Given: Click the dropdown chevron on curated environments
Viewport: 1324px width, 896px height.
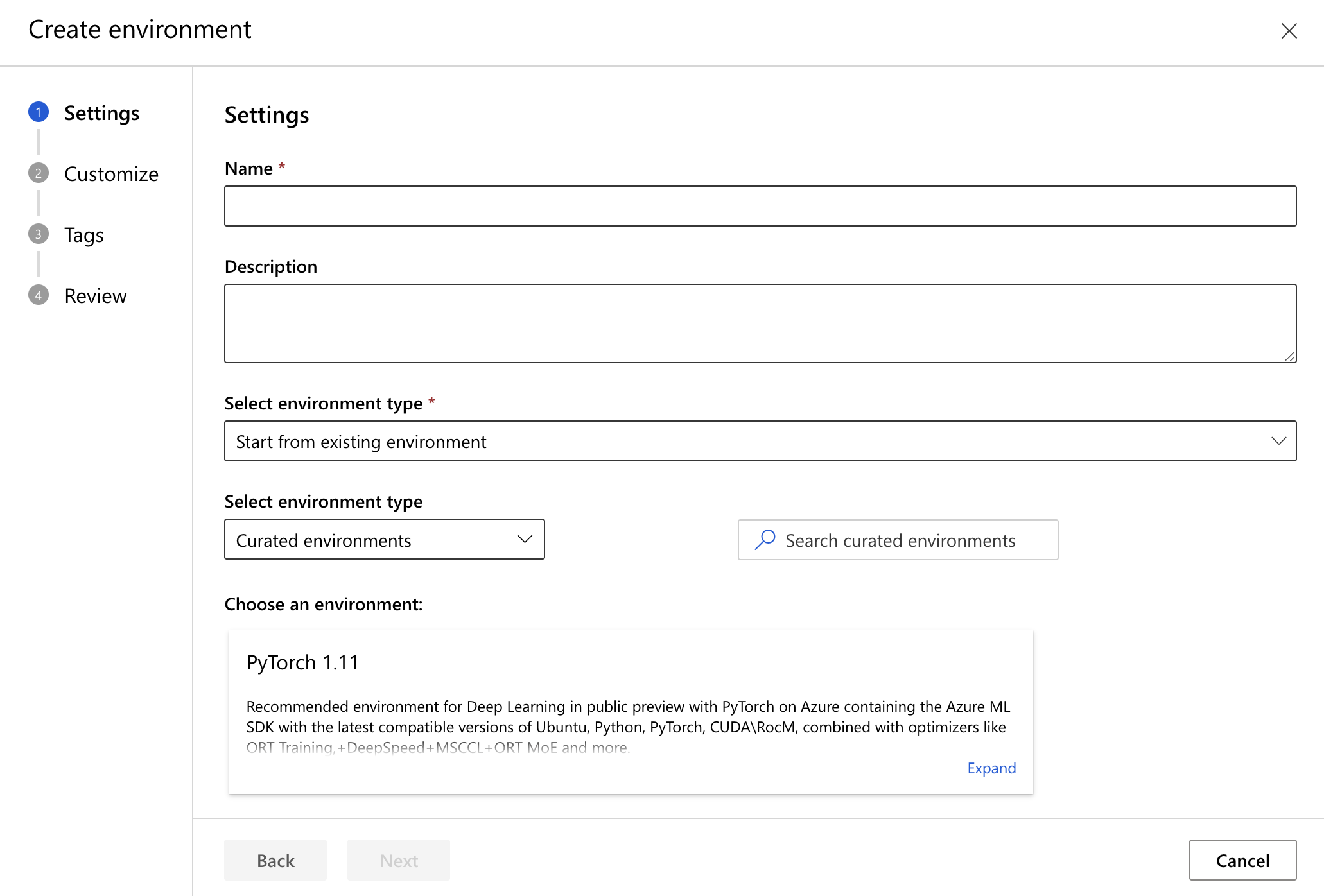Looking at the screenshot, I should coord(524,539).
